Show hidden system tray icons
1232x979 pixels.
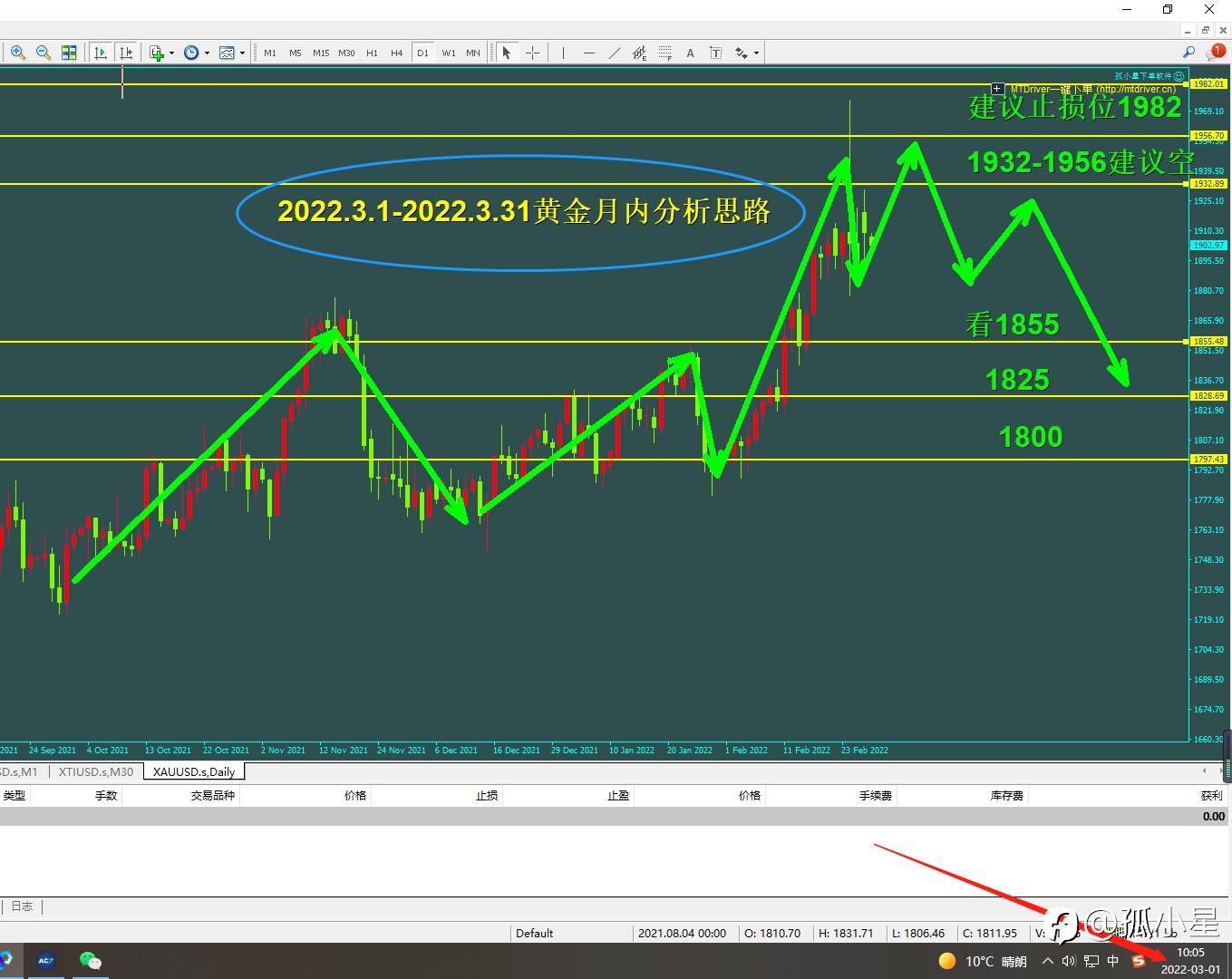coord(1048,961)
